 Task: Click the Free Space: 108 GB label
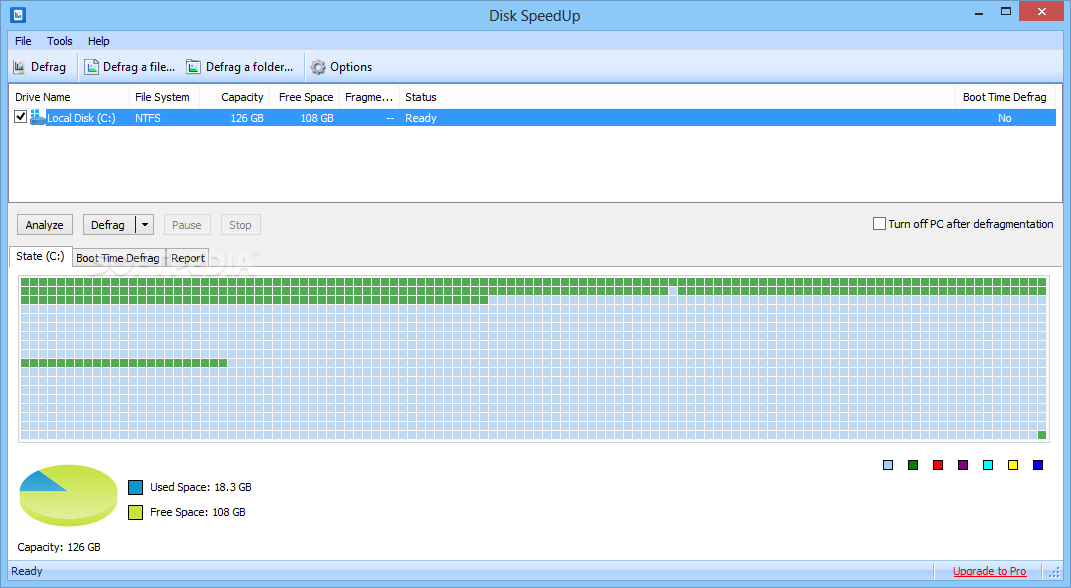197,512
